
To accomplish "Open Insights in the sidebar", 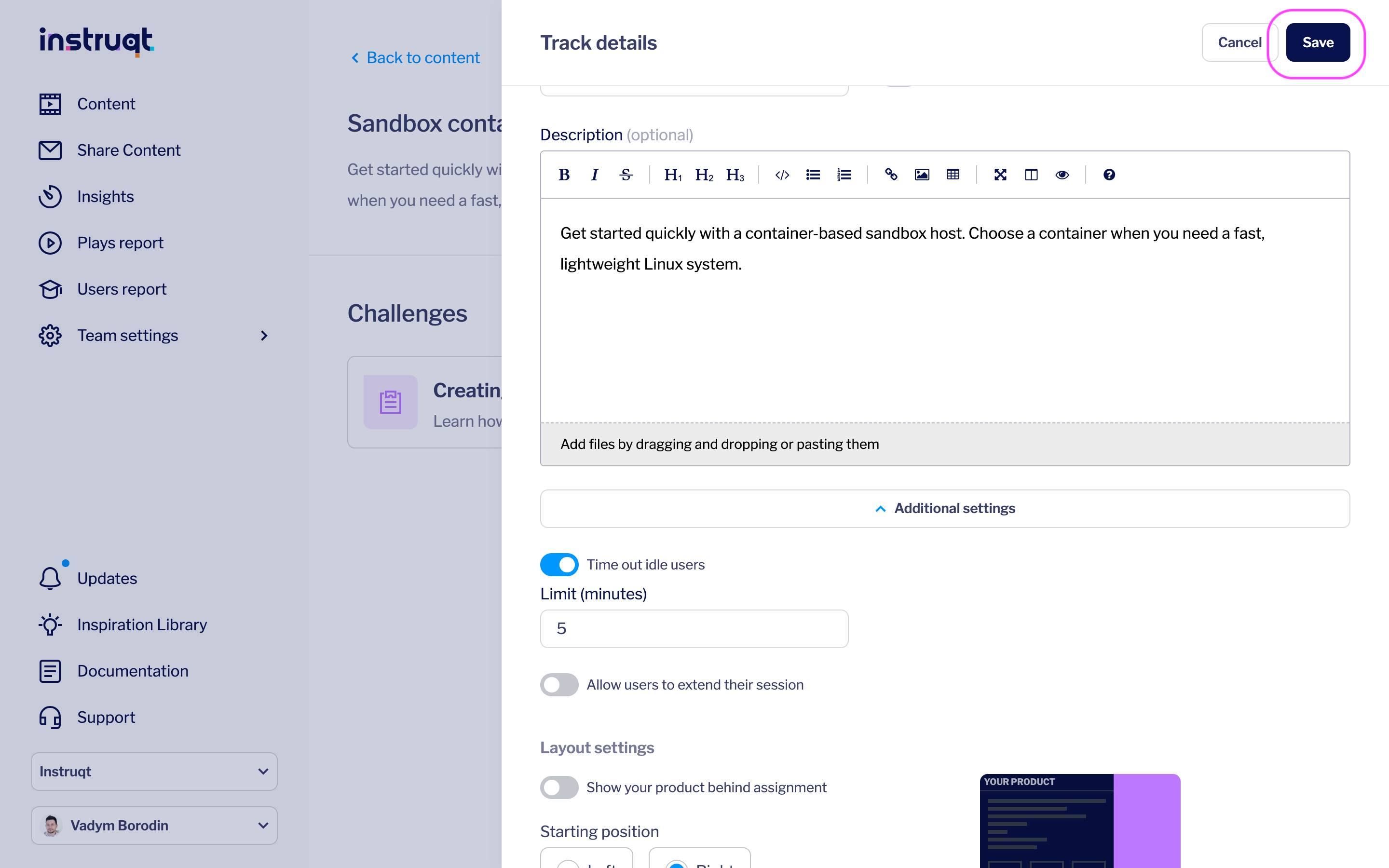I will 106,196.
